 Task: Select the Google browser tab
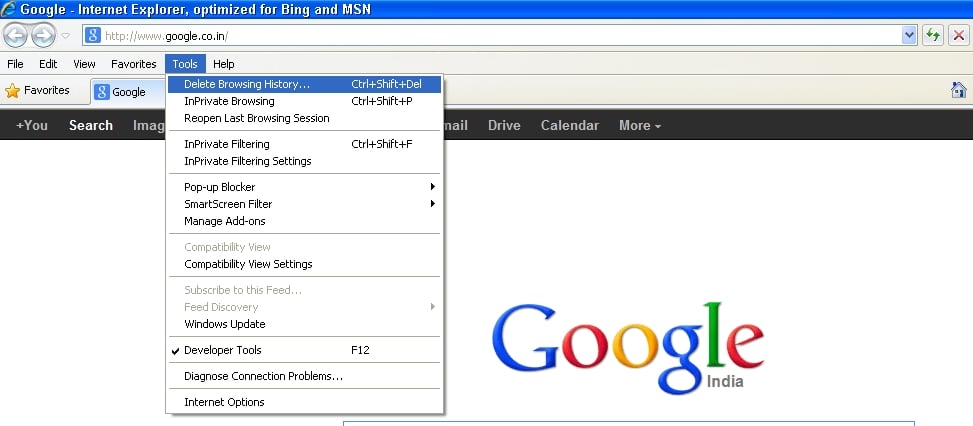pyautogui.click(x=127, y=92)
